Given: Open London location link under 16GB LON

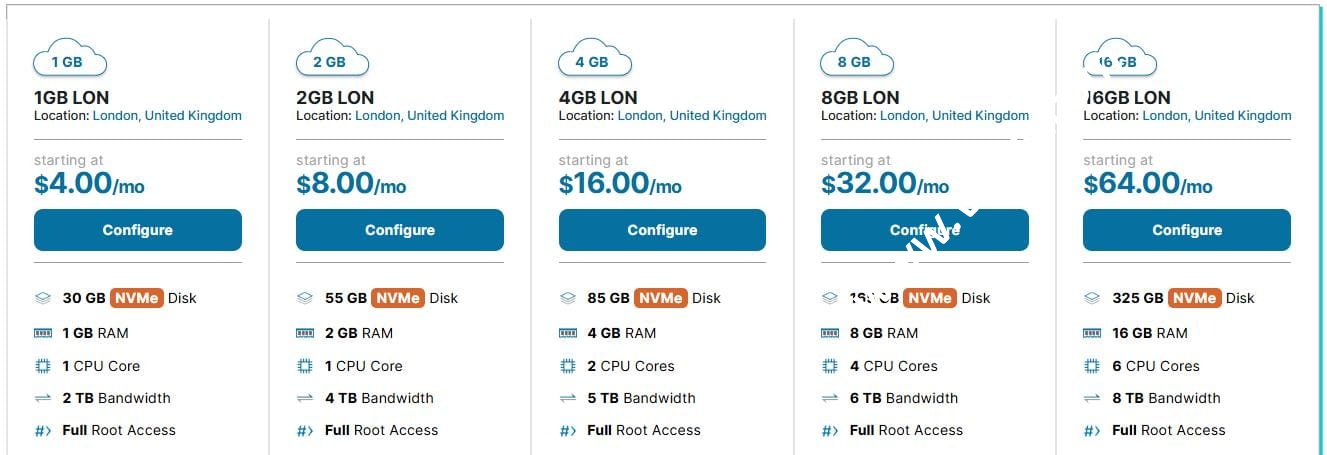Looking at the screenshot, I should pyautogui.click(x=1217, y=115).
